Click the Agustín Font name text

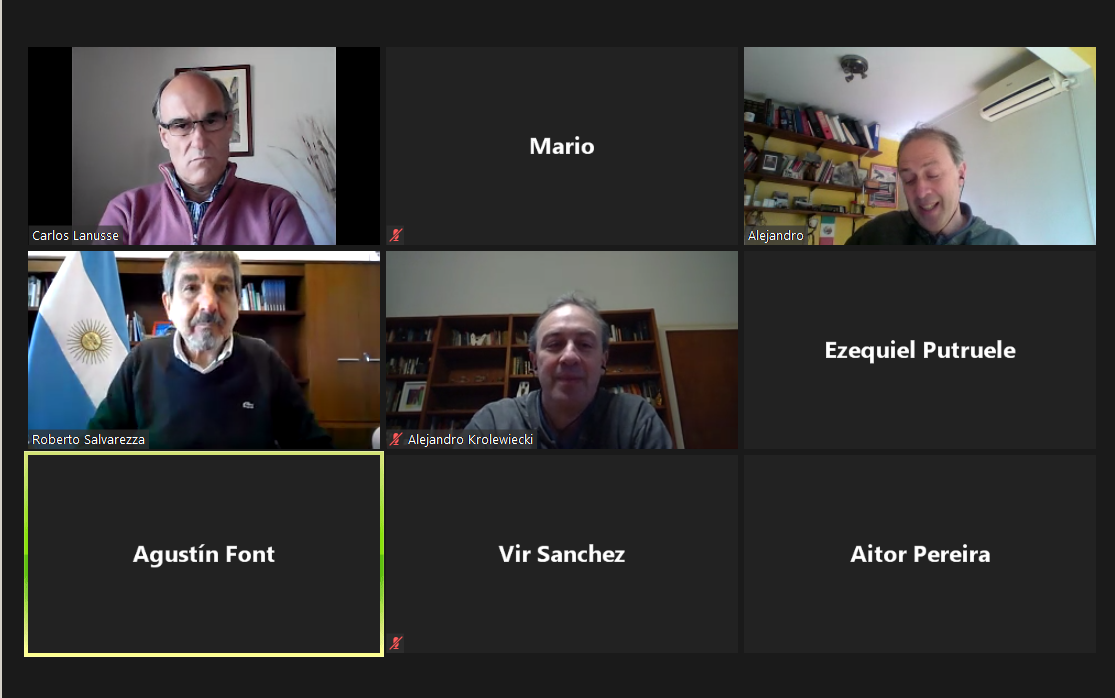pos(203,554)
